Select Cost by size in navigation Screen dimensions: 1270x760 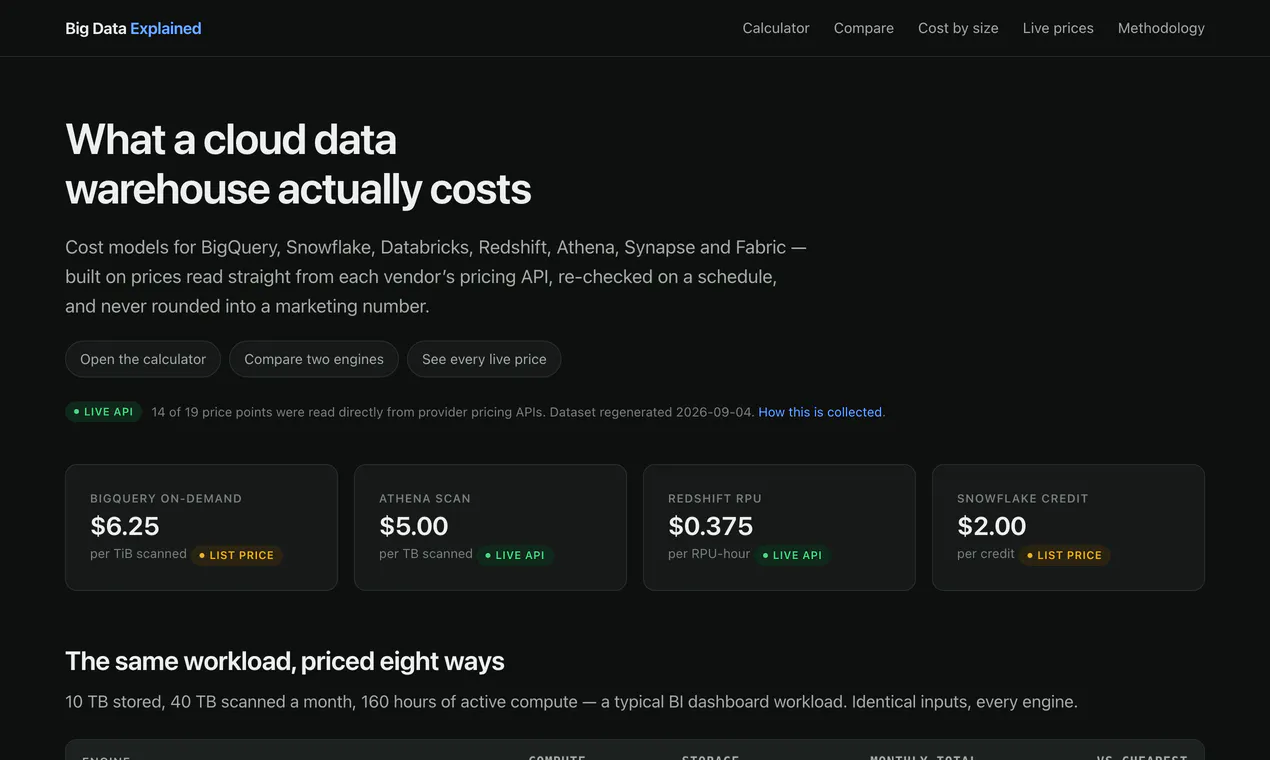958,28
